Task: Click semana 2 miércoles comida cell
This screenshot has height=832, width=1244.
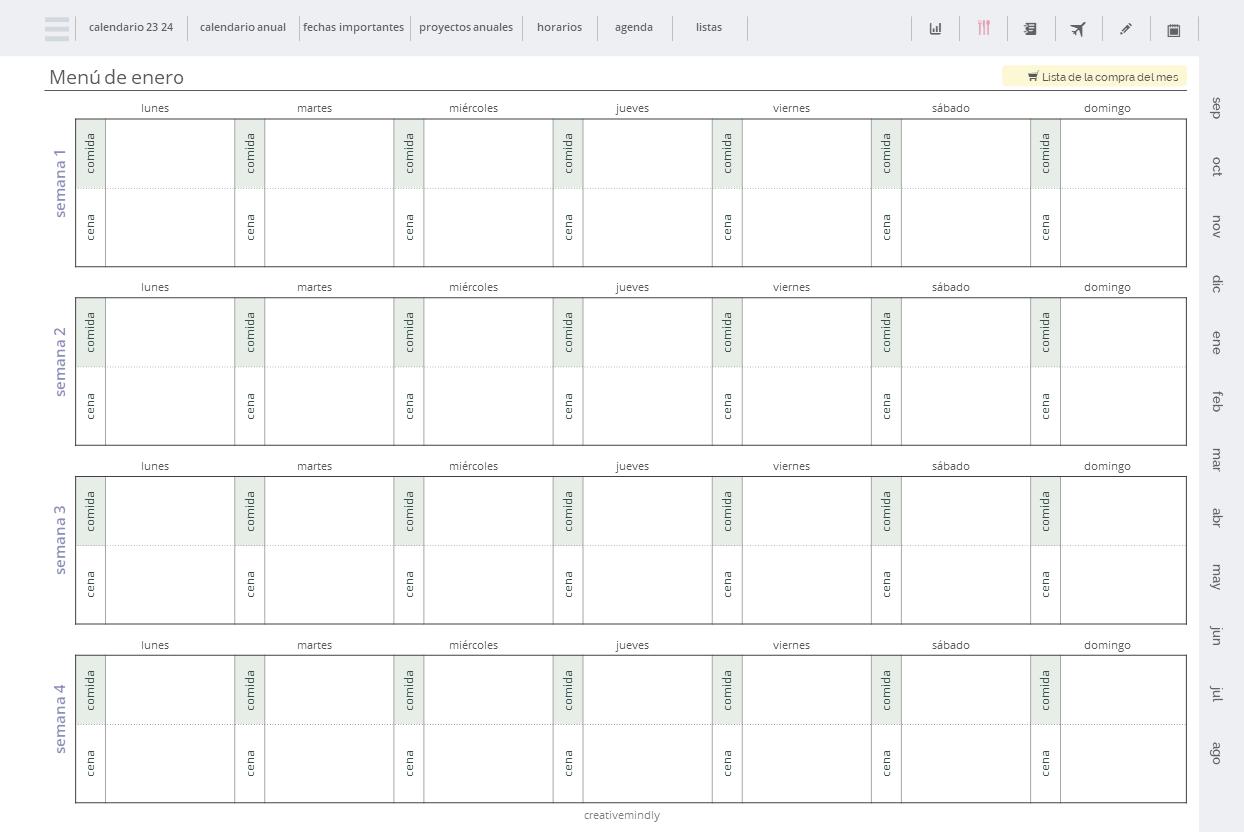Action: pos(488,332)
